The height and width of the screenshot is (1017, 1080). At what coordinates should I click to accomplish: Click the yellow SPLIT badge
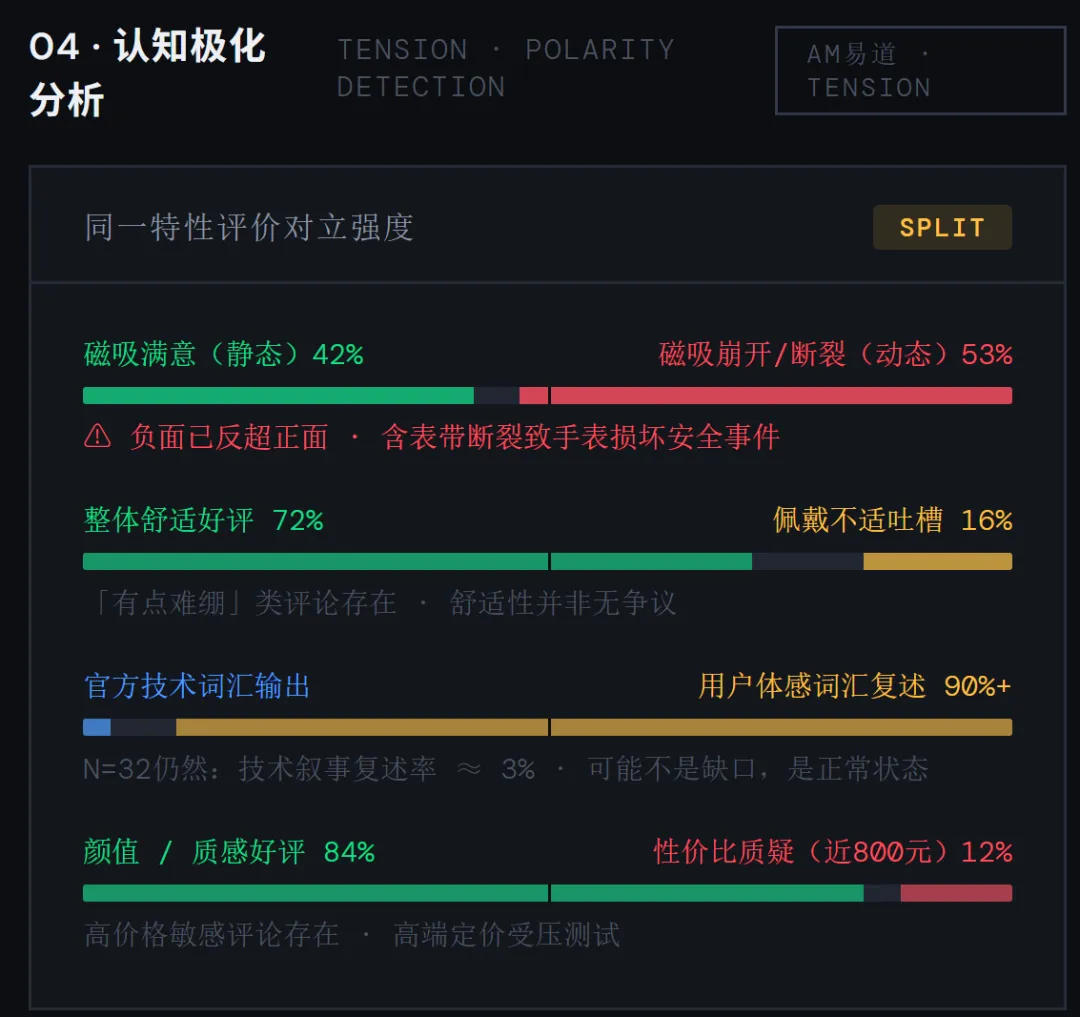[x=942, y=227]
